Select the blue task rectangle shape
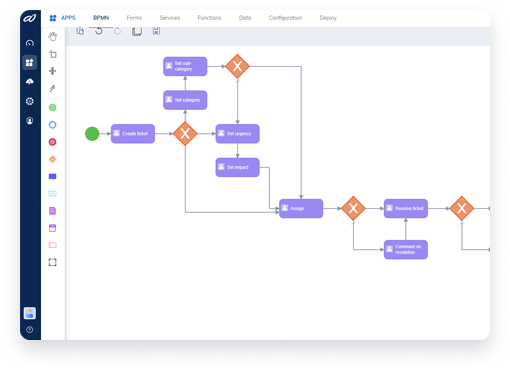This screenshot has width=510, height=370. pos(52,176)
